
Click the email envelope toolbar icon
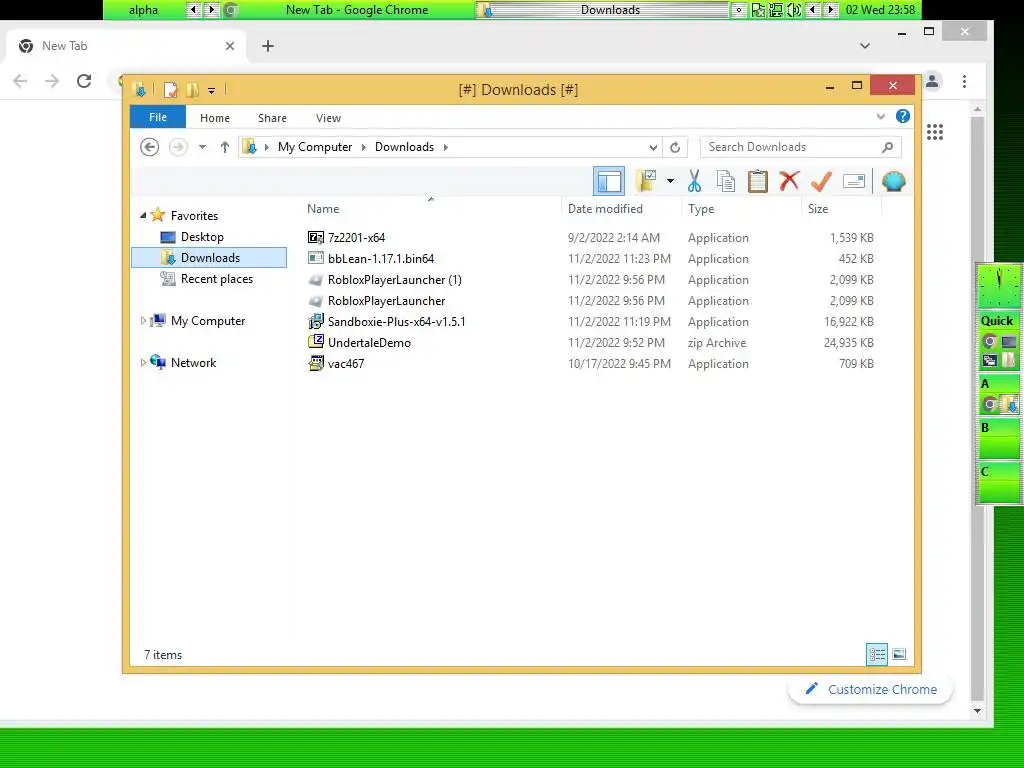[x=854, y=181]
